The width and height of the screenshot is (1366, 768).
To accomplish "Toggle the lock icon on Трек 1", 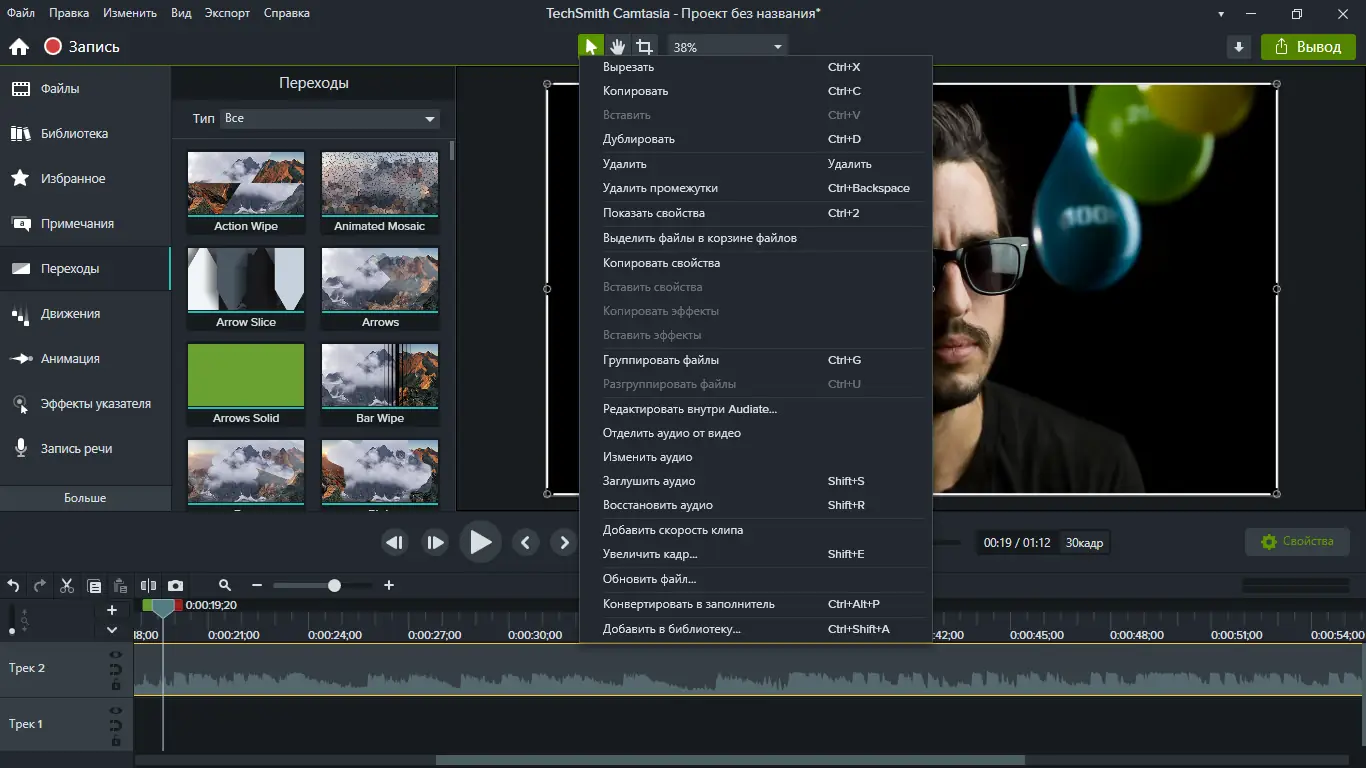I will point(116,741).
